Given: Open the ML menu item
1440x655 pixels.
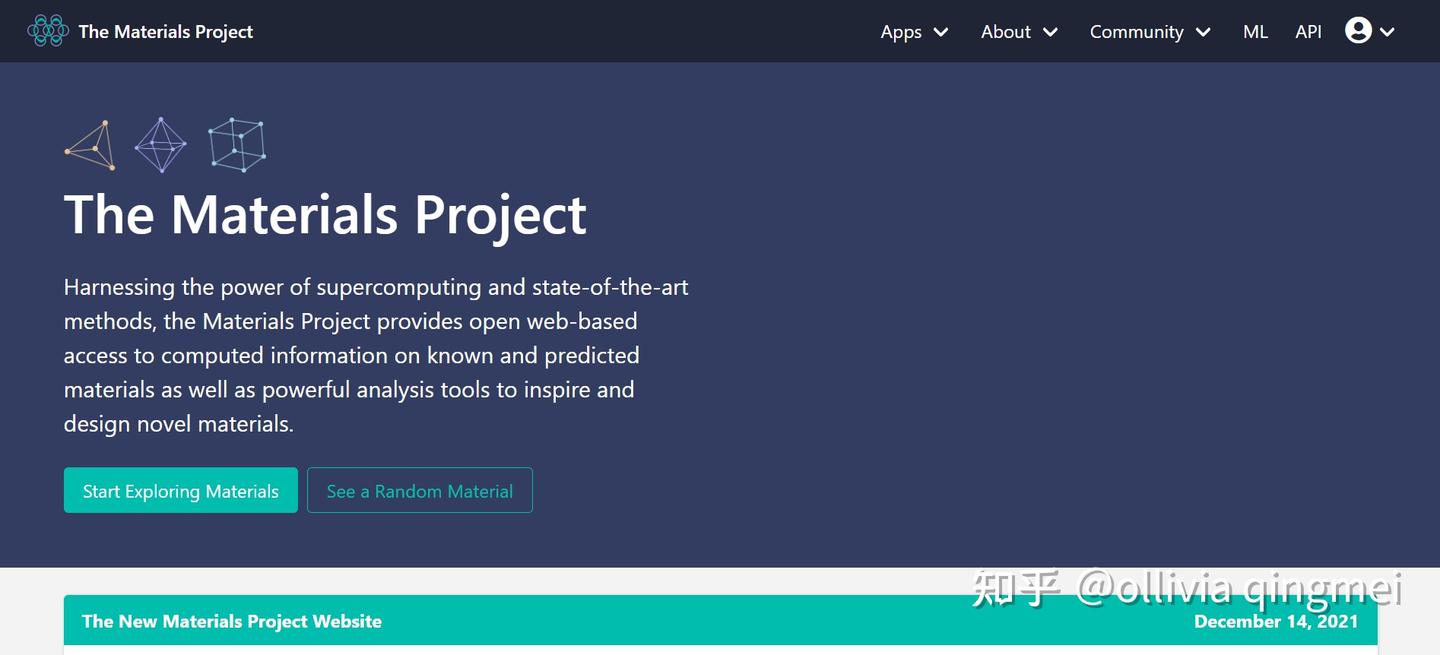Looking at the screenshot, I should click(1255, 31).
